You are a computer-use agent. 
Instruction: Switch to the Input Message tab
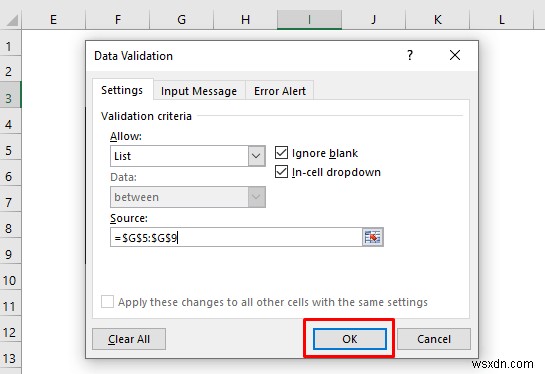coord(199,91)
